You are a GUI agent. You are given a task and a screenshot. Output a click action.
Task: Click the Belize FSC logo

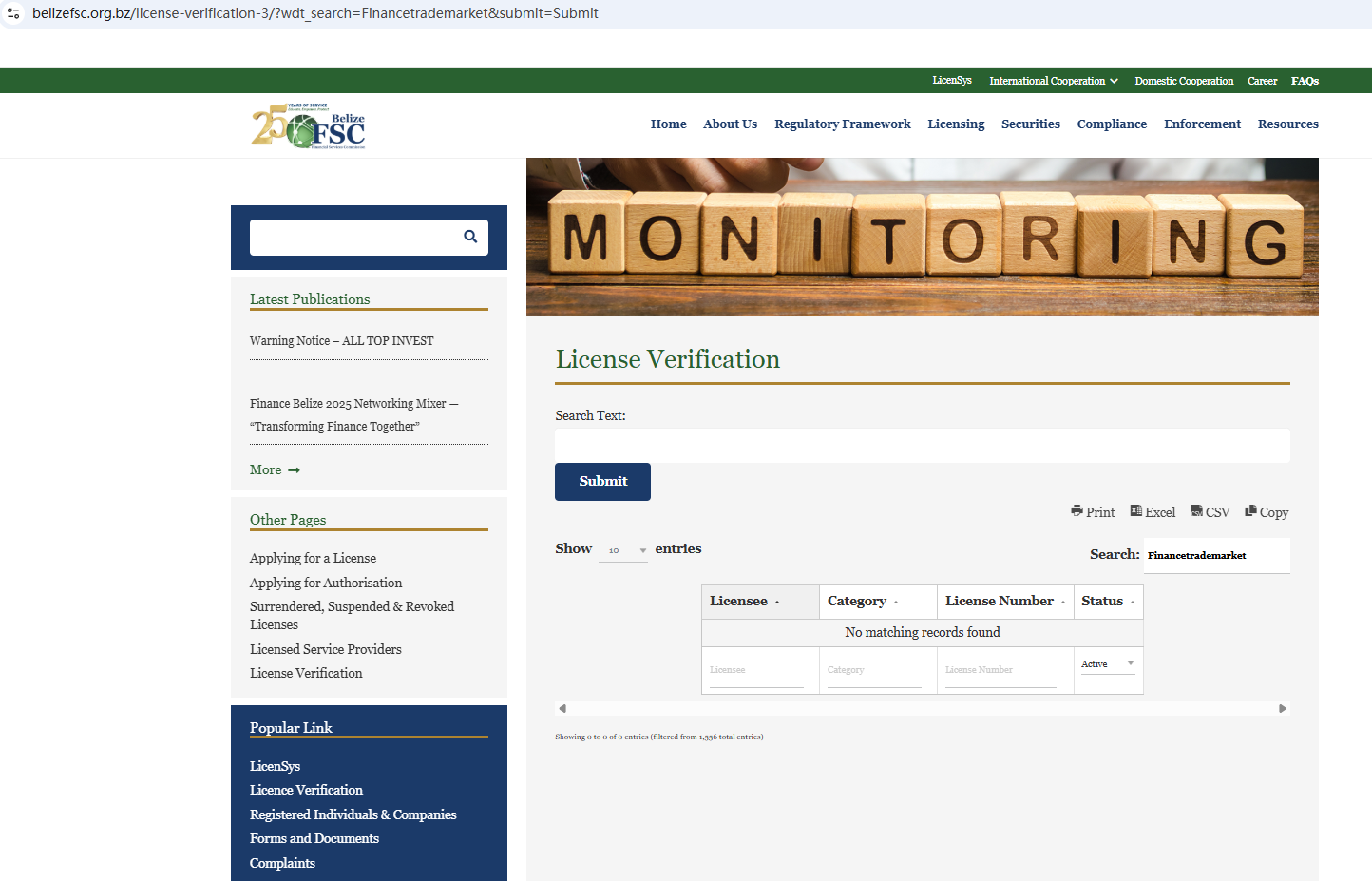(309, 126)
